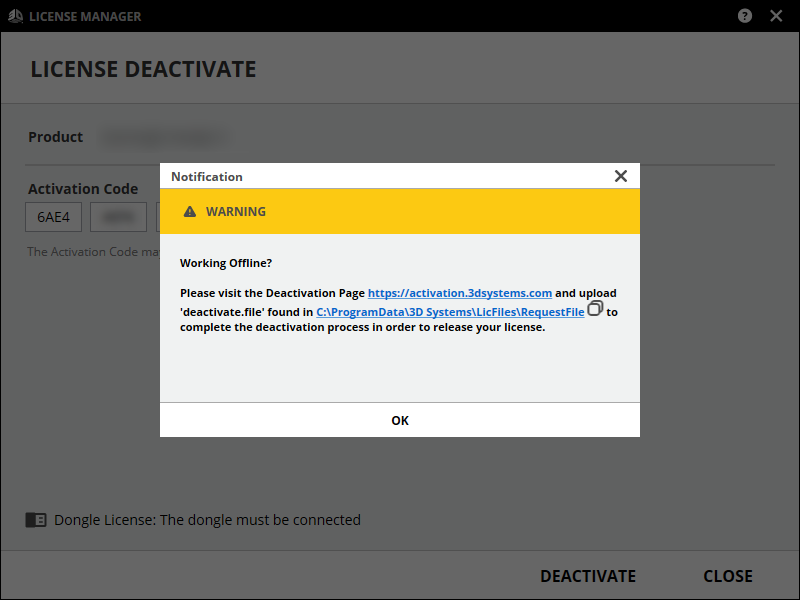Click the Product label
The width and height of the screenshot is (800, 600).
pos(56,137)
